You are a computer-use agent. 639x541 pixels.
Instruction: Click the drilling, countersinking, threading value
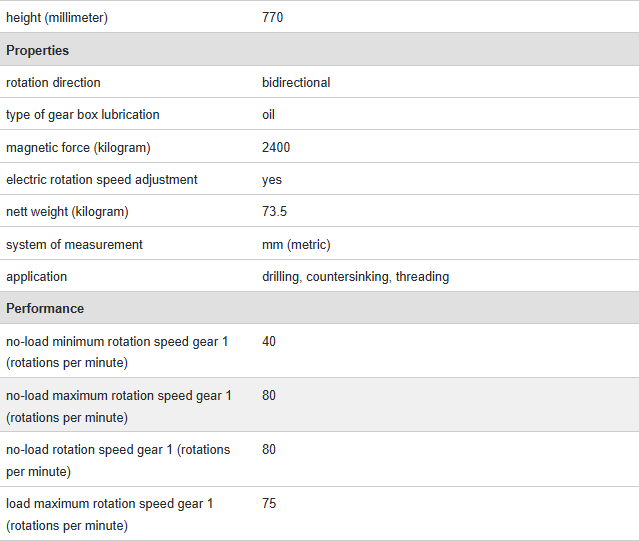tap(355, 276)
